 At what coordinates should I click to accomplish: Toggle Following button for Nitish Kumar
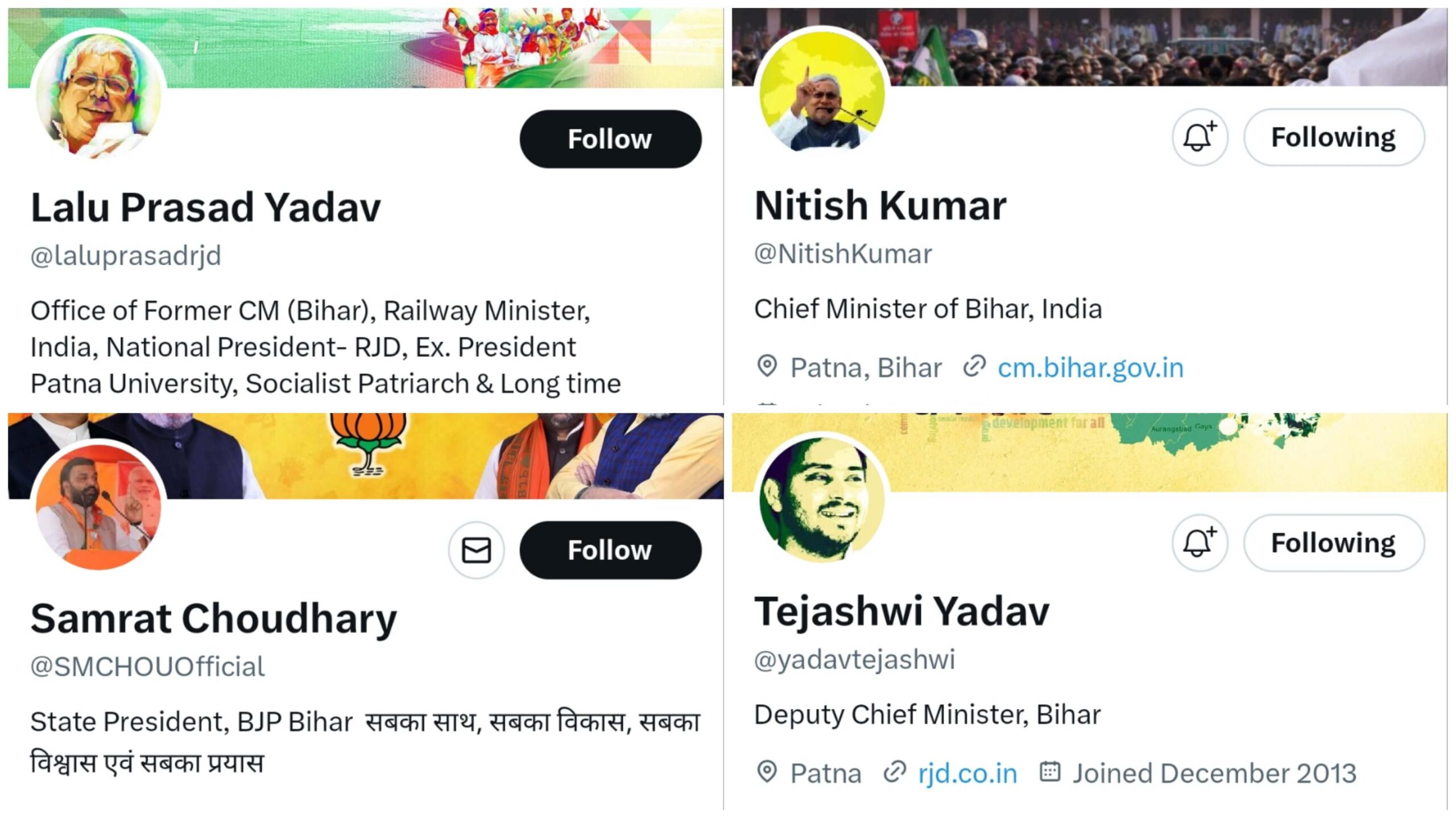tap(1333, 138)
